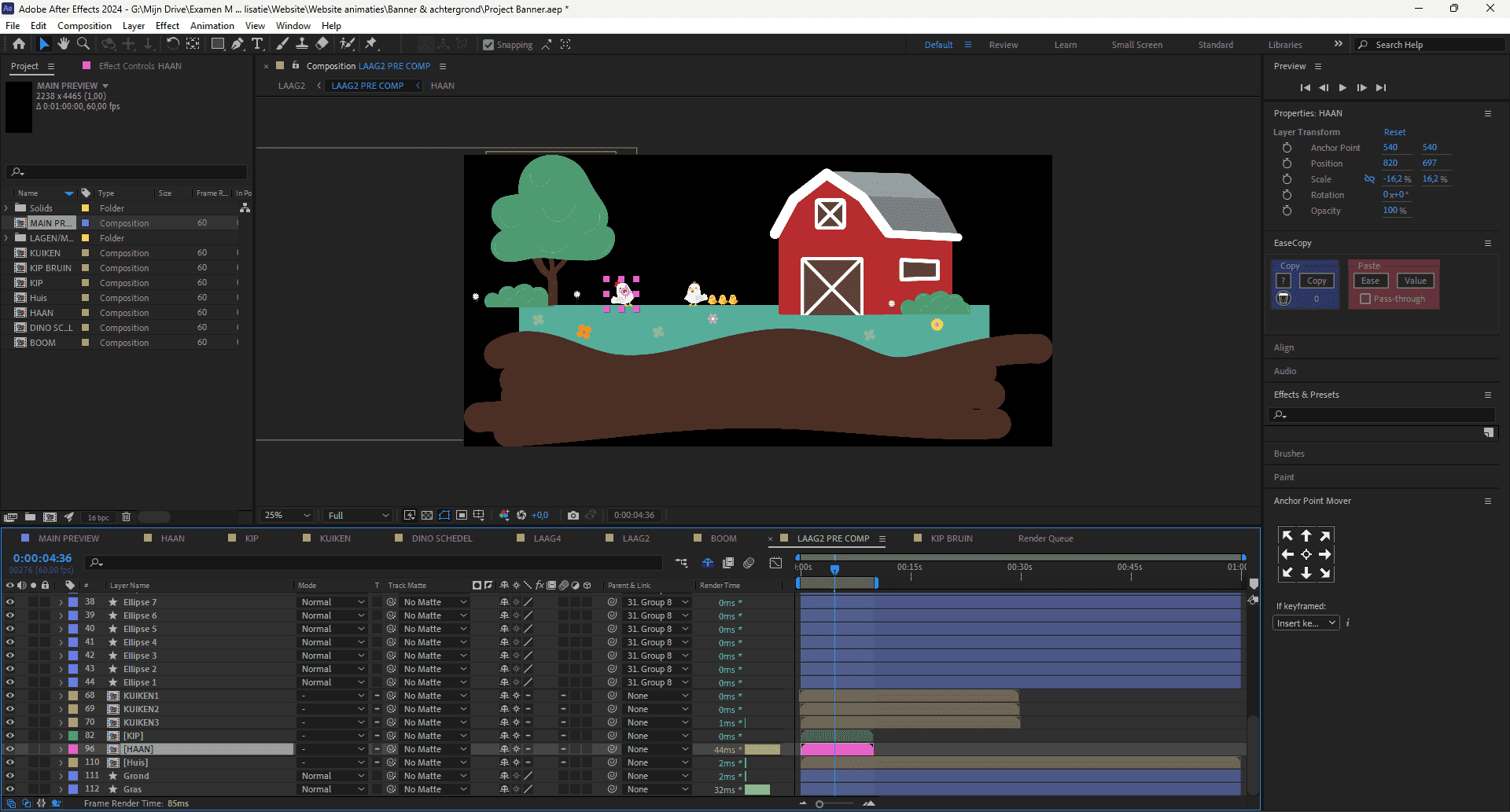Click the Home icon in toolbar
The width and height of the screenshot is (1510, 812).
pyautogui.click(x=19, y=44)
